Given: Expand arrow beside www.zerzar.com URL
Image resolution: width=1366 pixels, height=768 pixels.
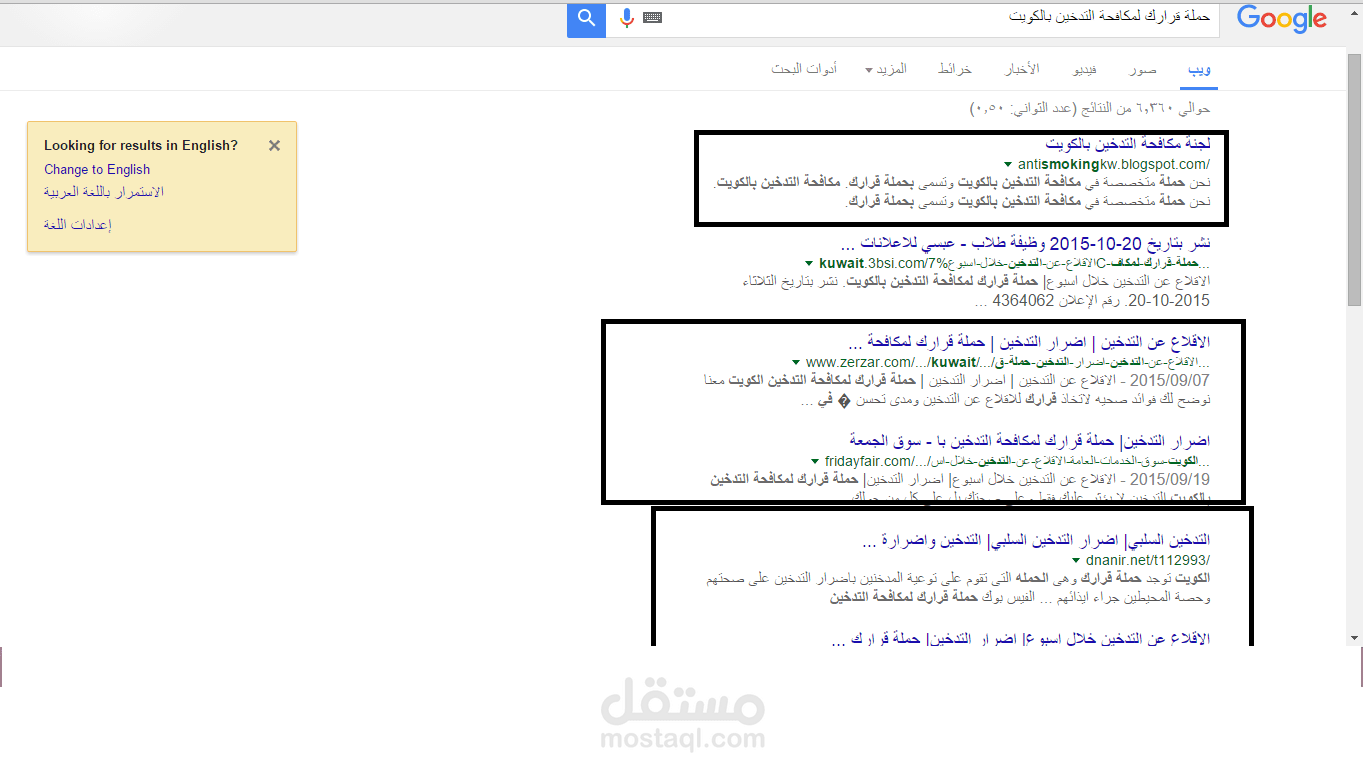Looking at the screenshot, I should tap(796, 362).
